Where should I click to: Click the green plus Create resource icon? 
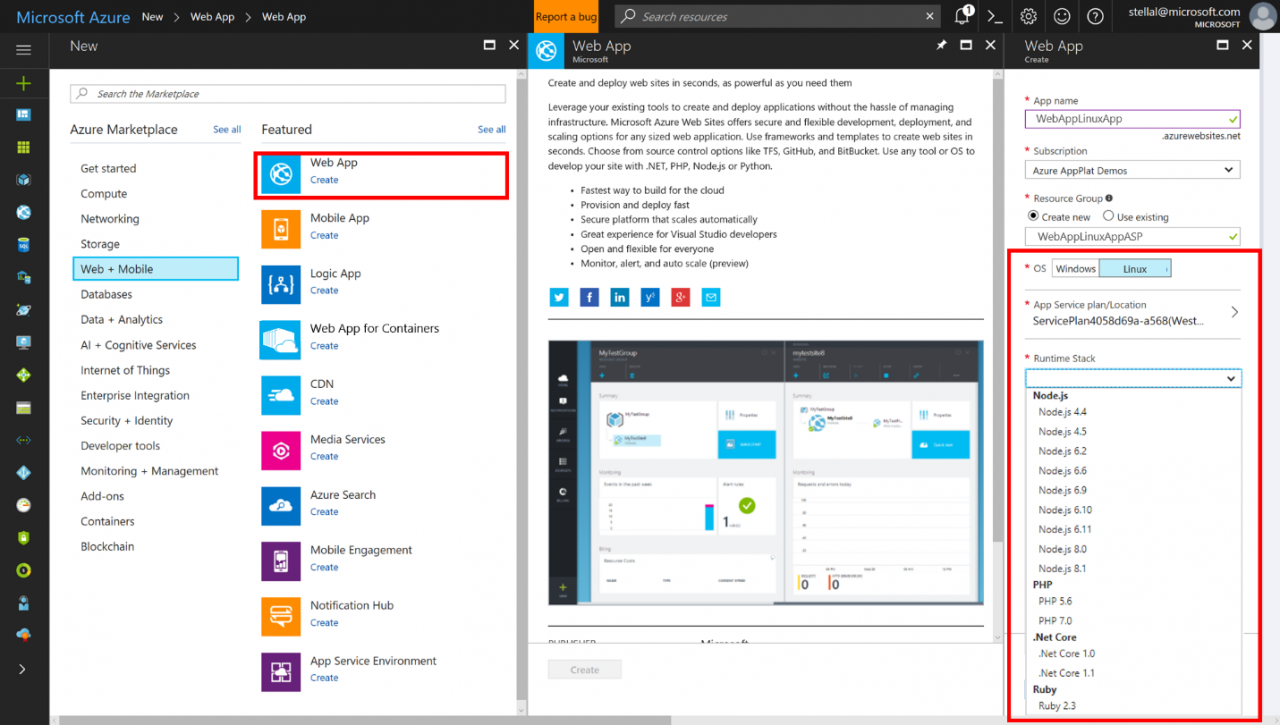coord(23,82)
